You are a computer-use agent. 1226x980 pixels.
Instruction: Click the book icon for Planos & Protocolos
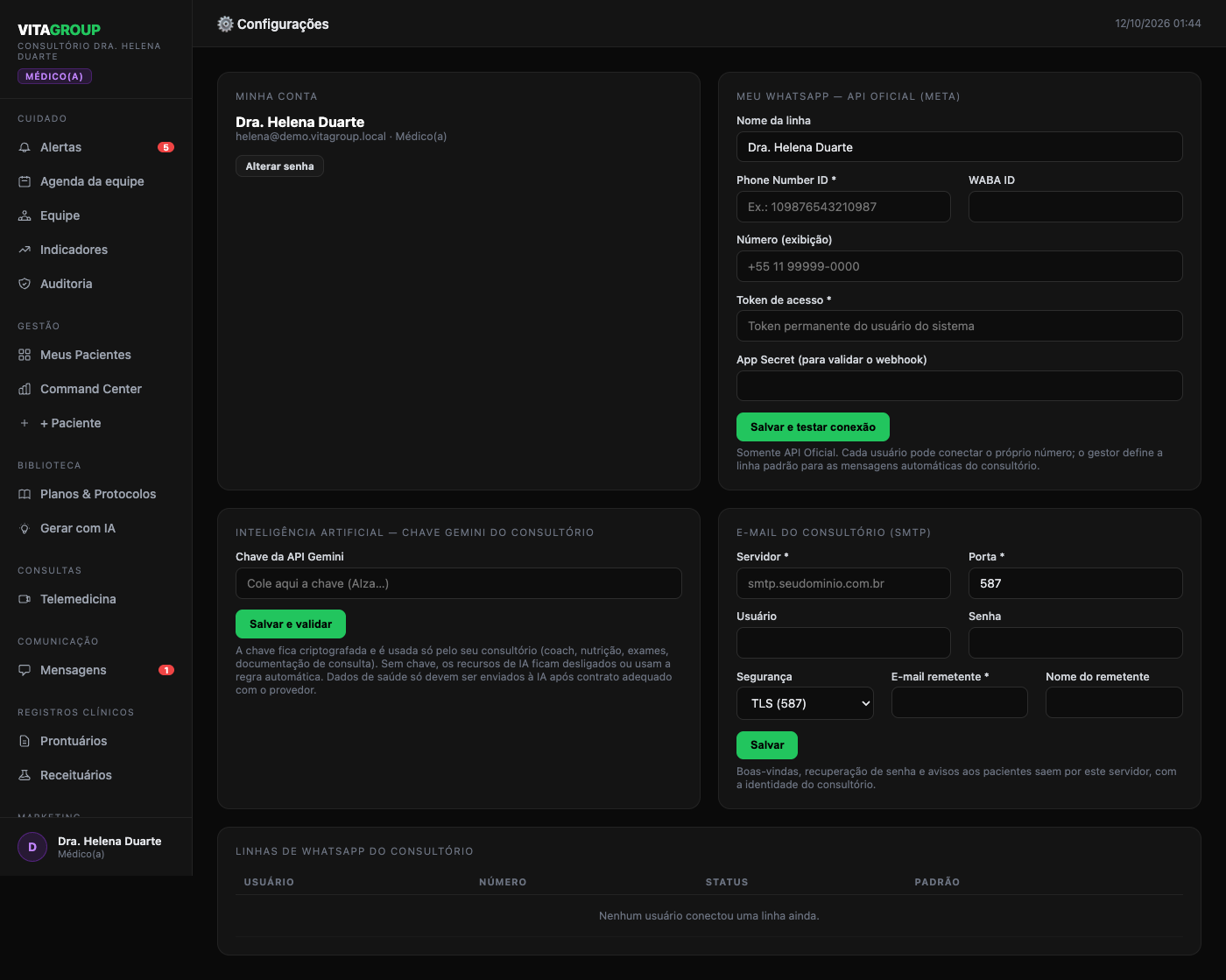(x=25, y=494)
